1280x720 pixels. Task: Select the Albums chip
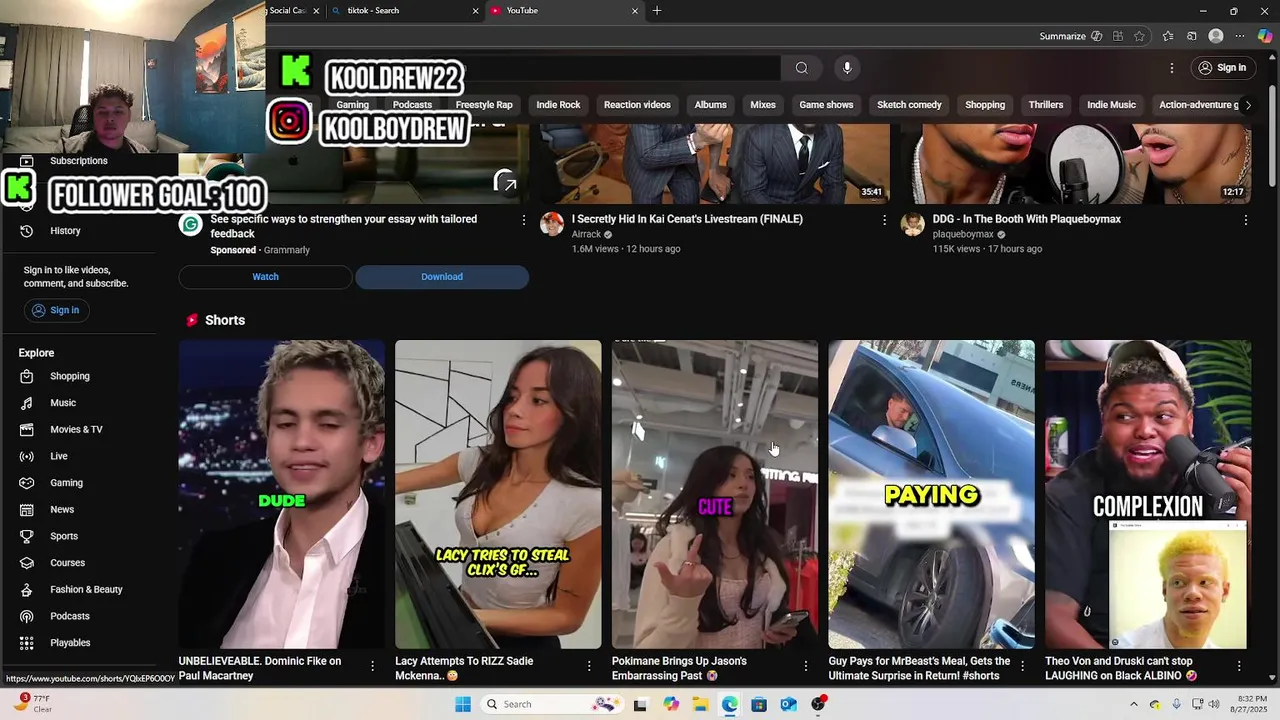[x=710, y=105]
